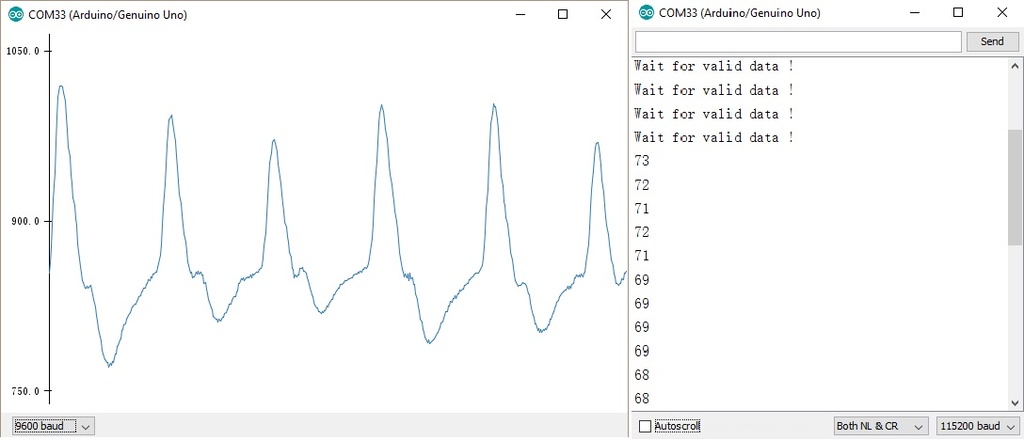Click the Arduino logo in Serial Monitor title bar
The image size is (1024, 440).
[x=646, y=12]
